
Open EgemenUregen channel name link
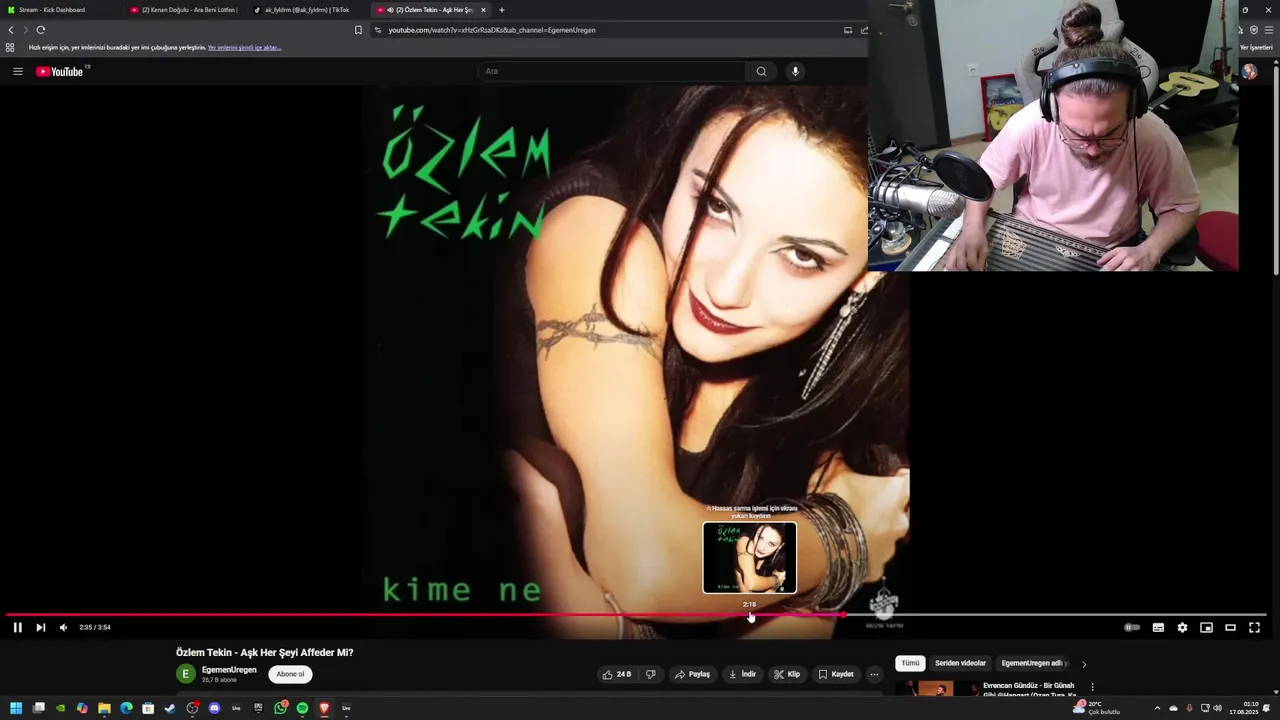229,670
